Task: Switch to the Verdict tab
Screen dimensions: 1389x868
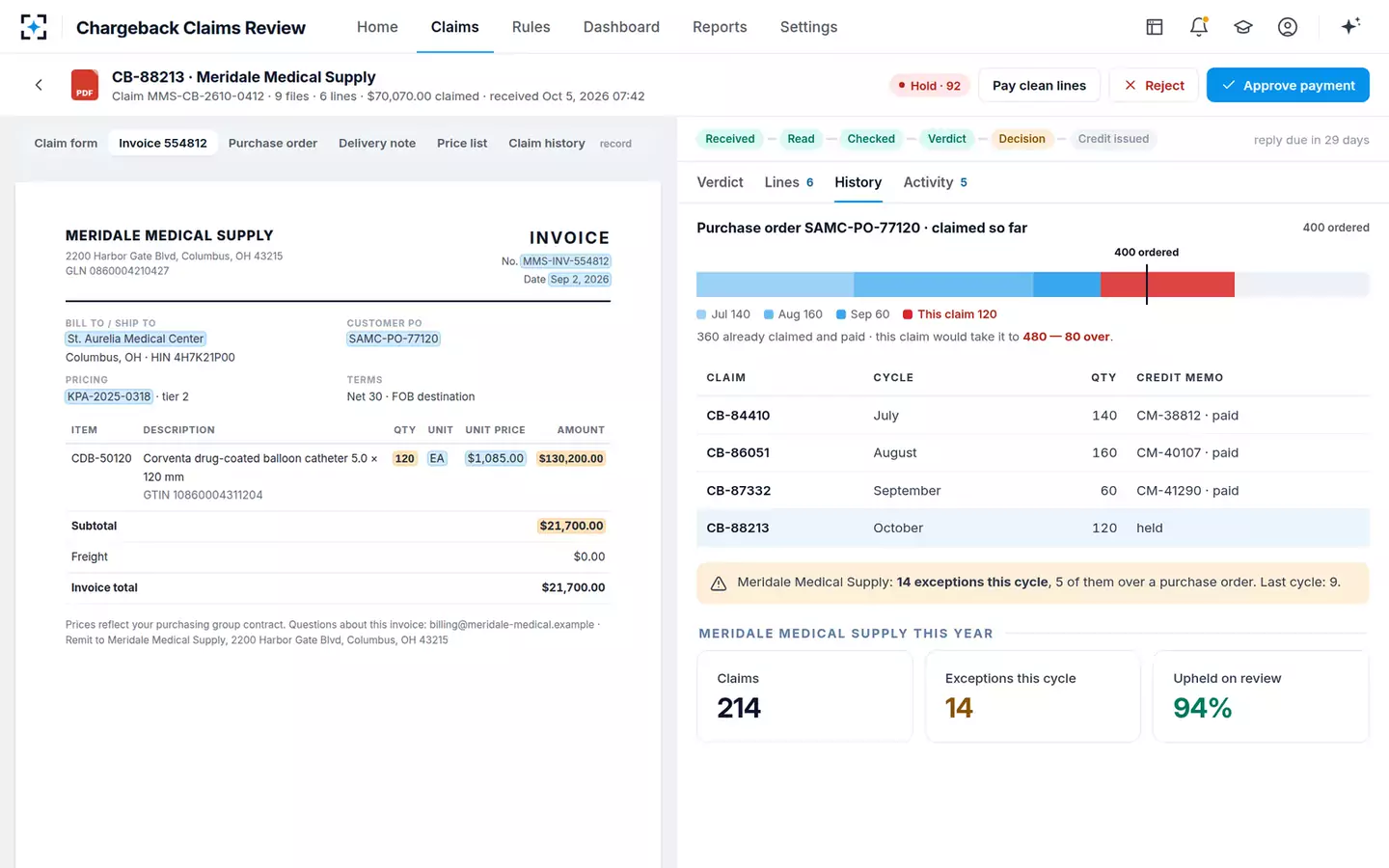Action: click(x=720, y=182)
